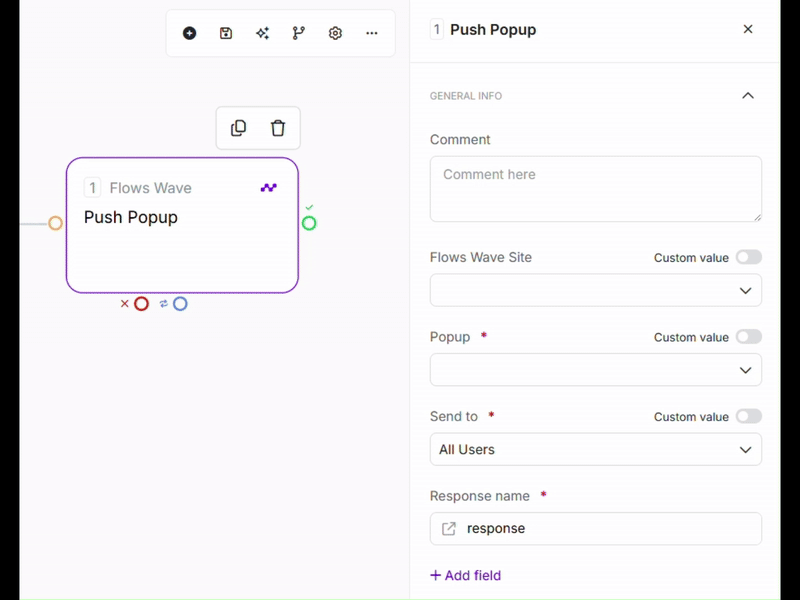
Task: Open the Send to All Users dropdown
Action: tap(596, 450)
